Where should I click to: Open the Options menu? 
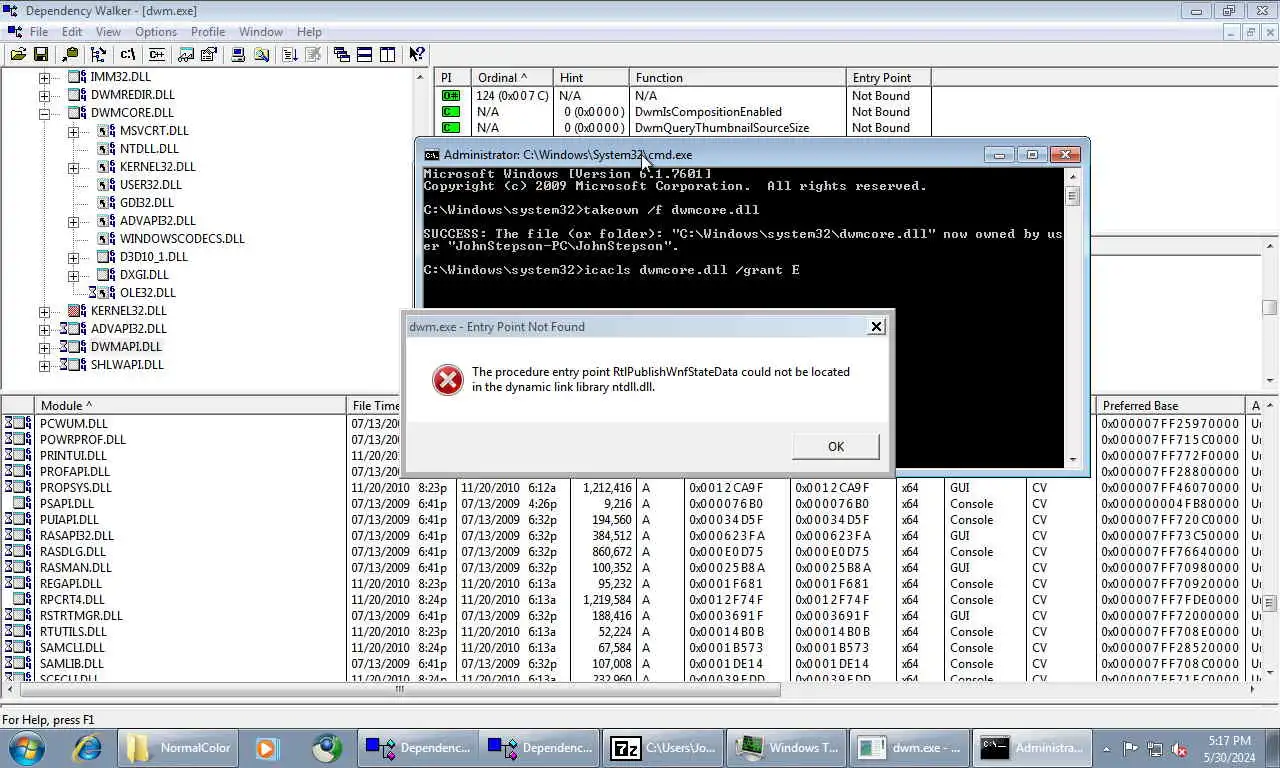click(156, 32)
